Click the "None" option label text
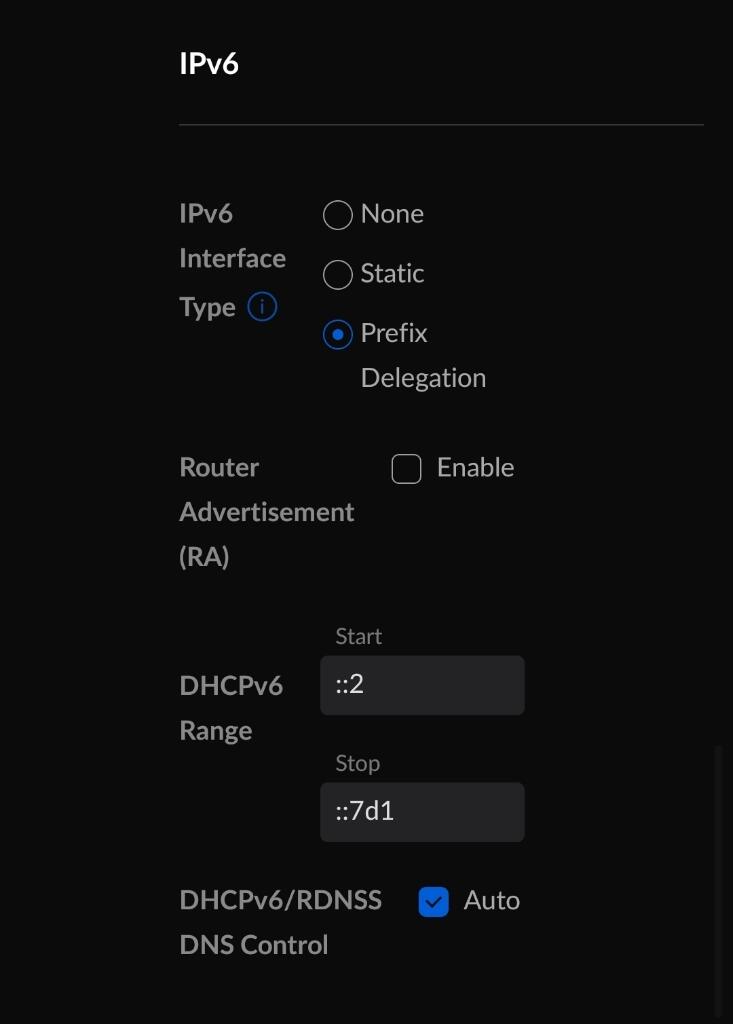The width and height of the screenshot is (733, 1024). click(x=392, y=214)
